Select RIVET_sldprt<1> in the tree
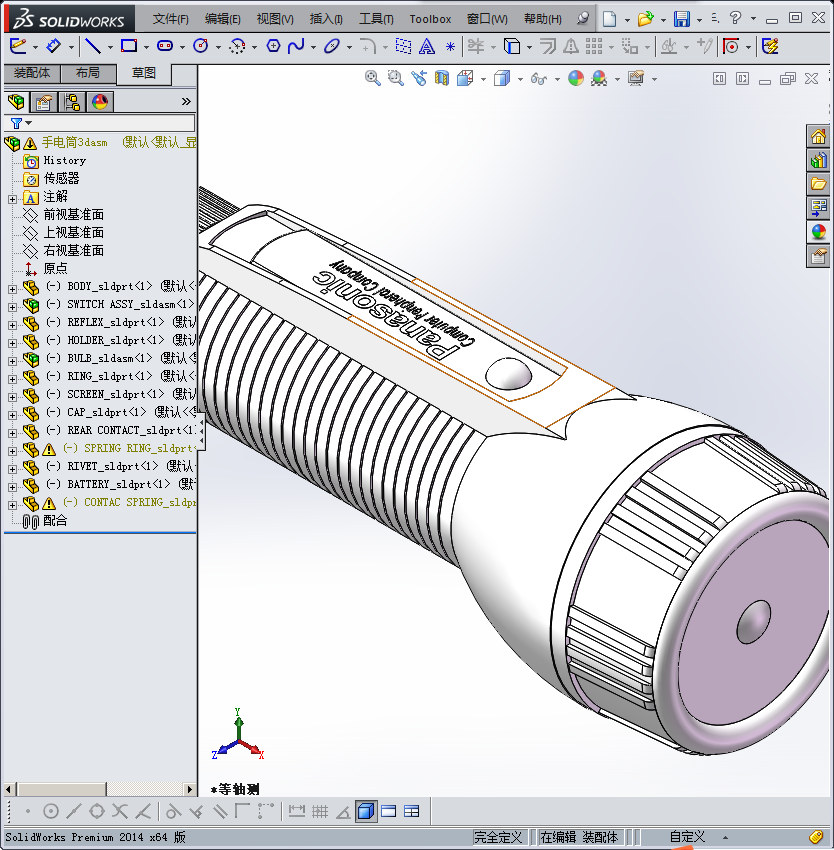 coord(113,466)
